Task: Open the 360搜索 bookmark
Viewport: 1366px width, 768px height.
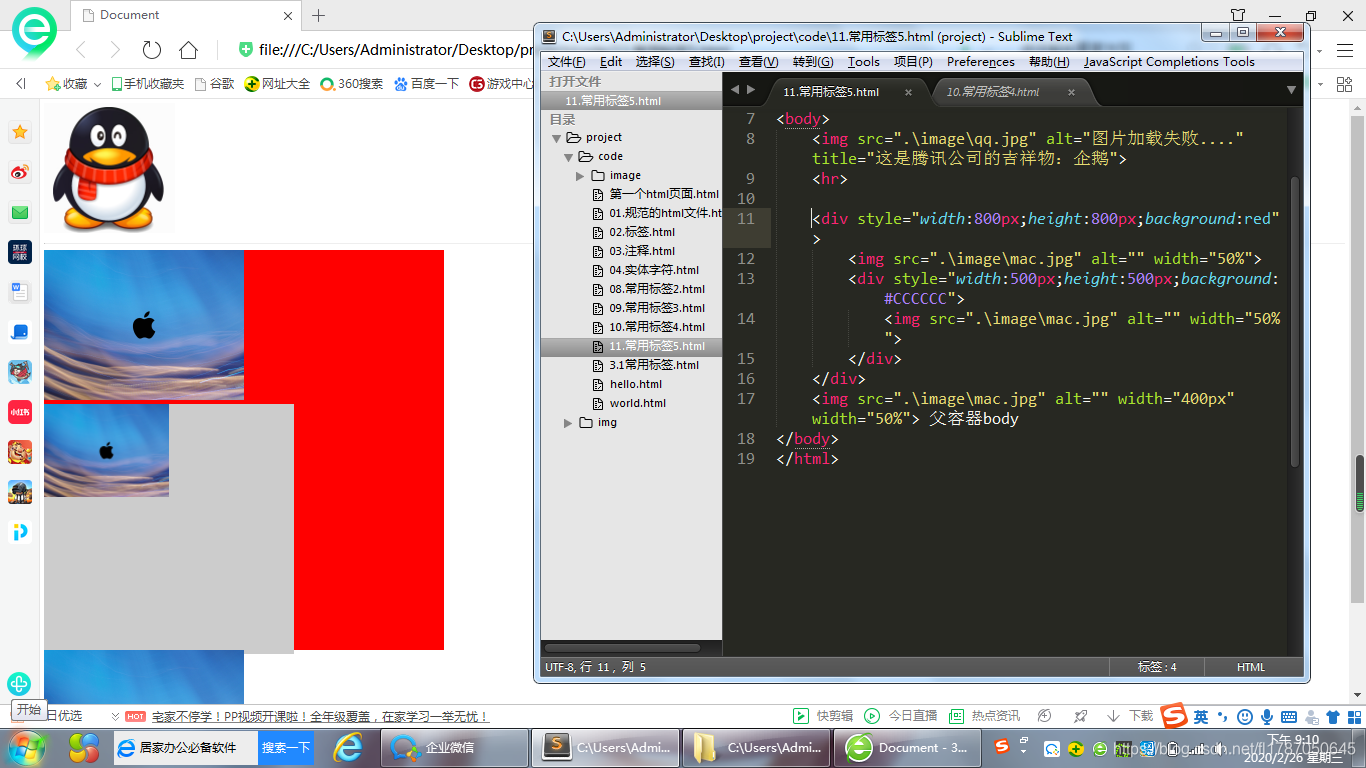Action: (351, 84)
